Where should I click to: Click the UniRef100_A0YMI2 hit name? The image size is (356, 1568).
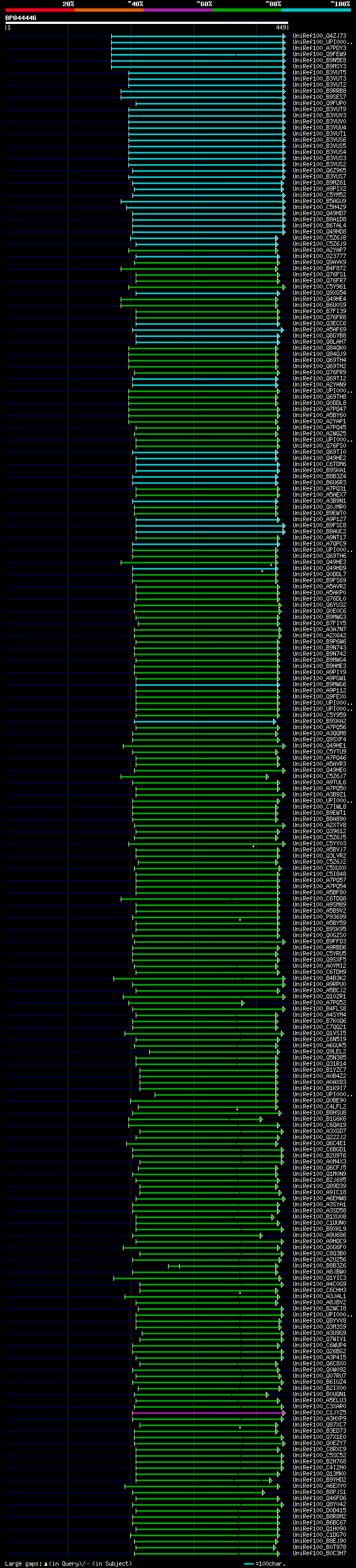[x=319, y=966]
